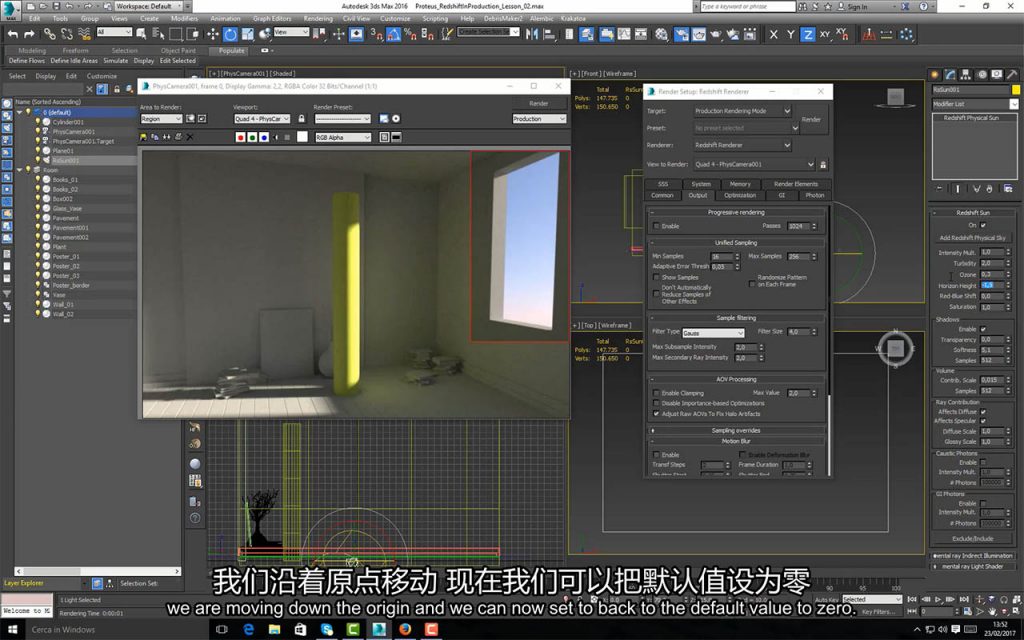1024x640 pixels.
Task: Open Viewport Quad 4 dropdown in frame window
Action: (262, 119)
